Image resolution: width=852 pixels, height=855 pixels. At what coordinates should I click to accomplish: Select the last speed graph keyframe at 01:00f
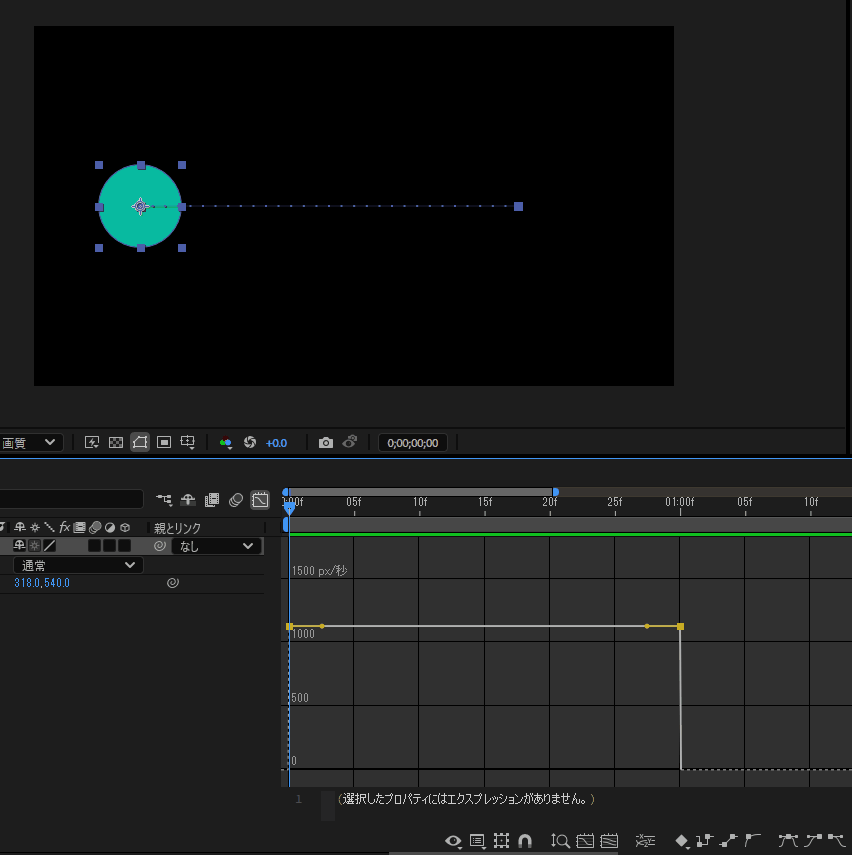[680, 627]
